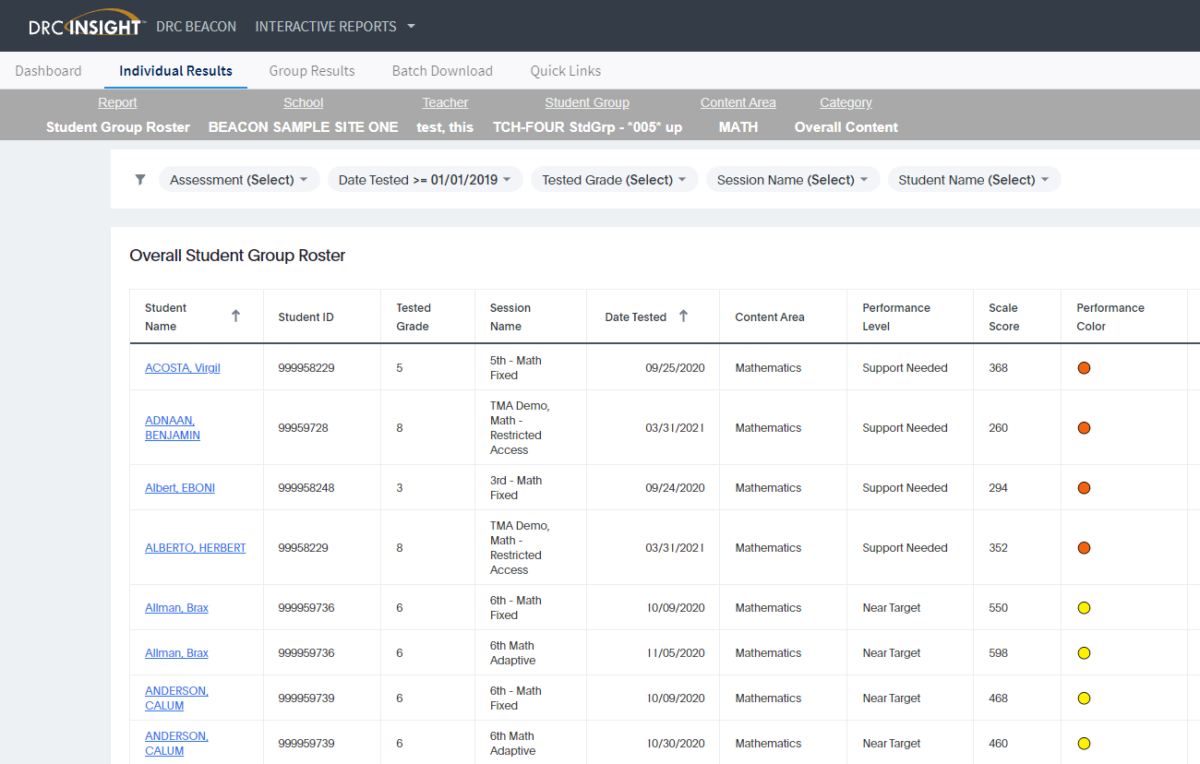Switch to the Group Results tab

click(x=311, y=70)
